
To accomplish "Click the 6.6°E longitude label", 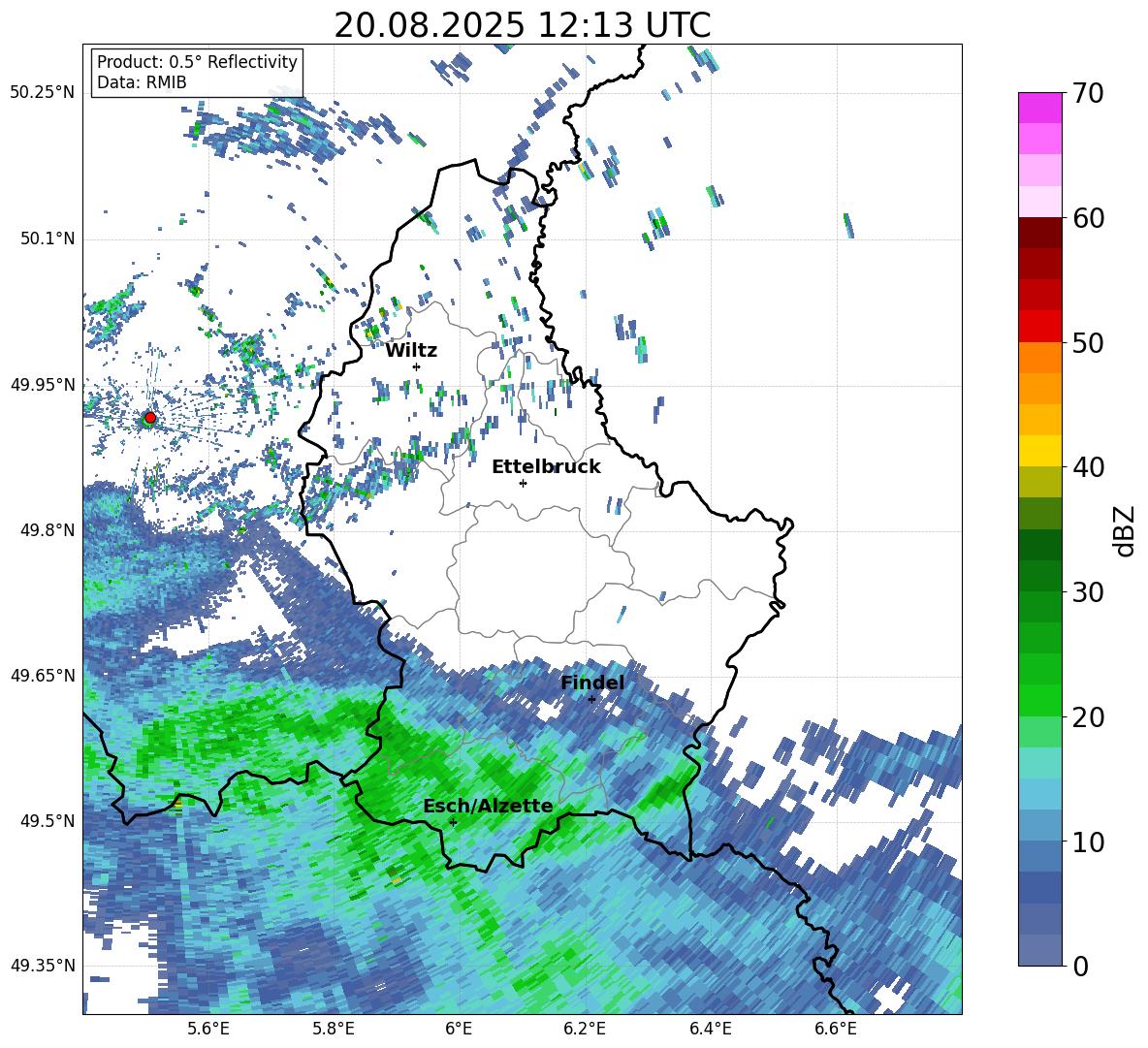I will point(836,1029).
